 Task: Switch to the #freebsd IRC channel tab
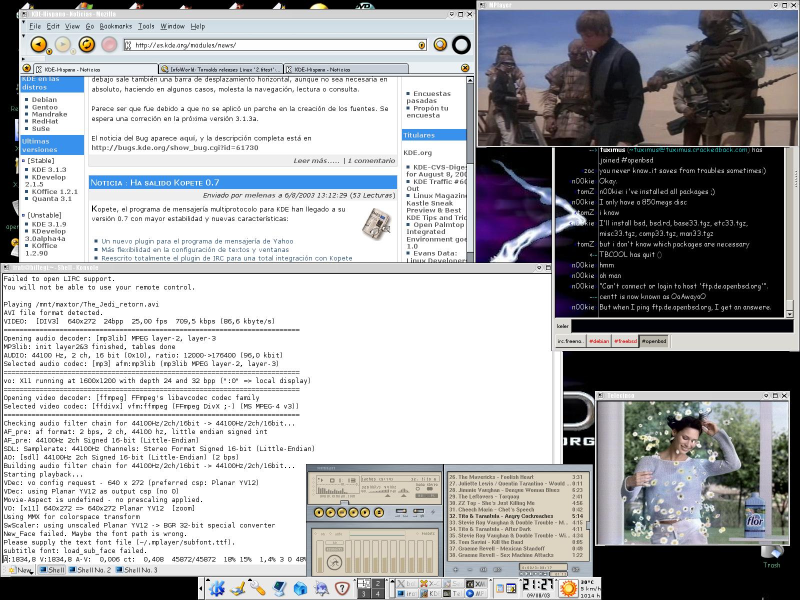[x=625, y=341]
